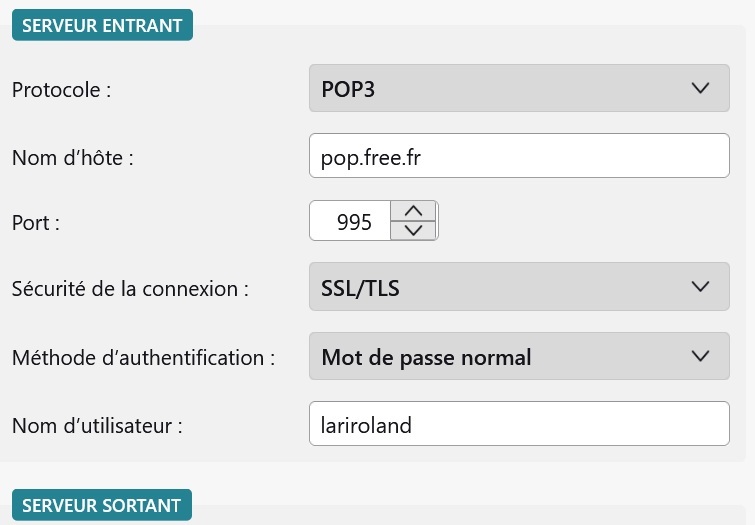Focus the Nom d'hôte field with pop.free.fr

coord(519,156)
